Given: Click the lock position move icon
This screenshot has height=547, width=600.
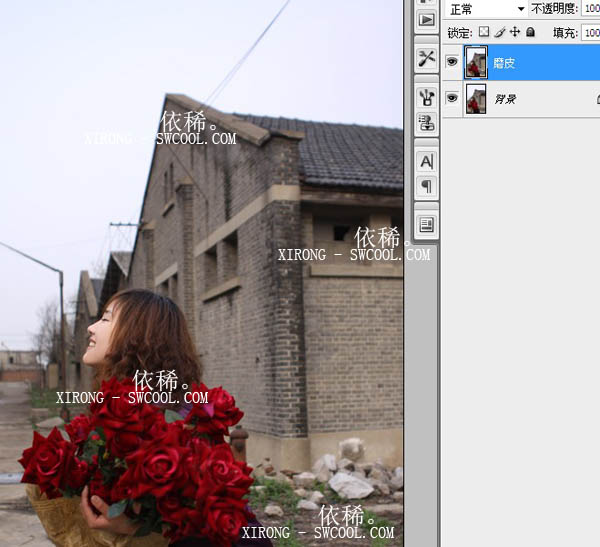Looking at the screenshot, I should (514, 32).
